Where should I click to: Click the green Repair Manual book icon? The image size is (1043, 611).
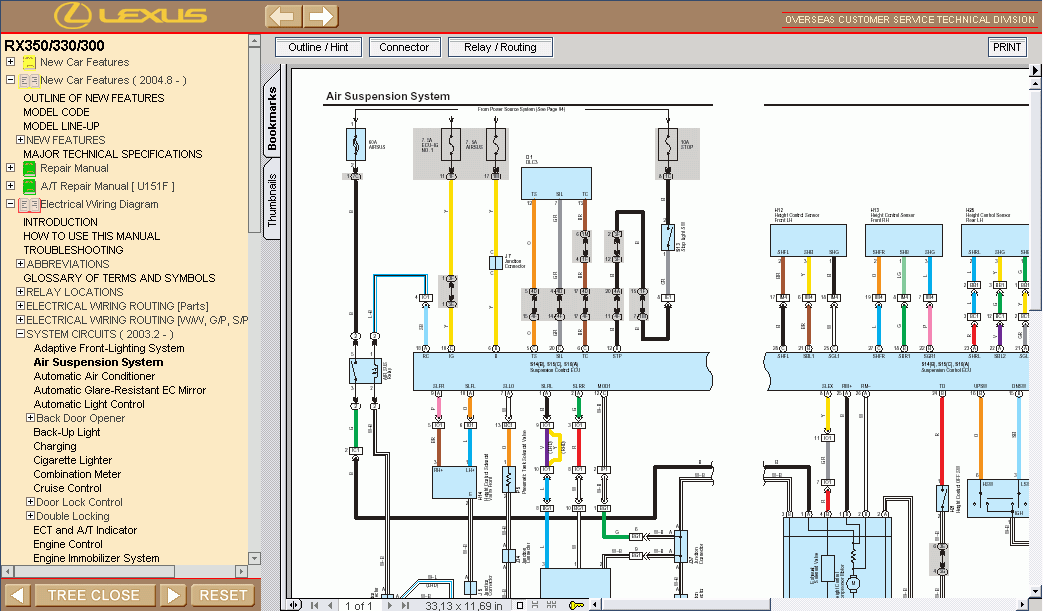tap(29, 168)
